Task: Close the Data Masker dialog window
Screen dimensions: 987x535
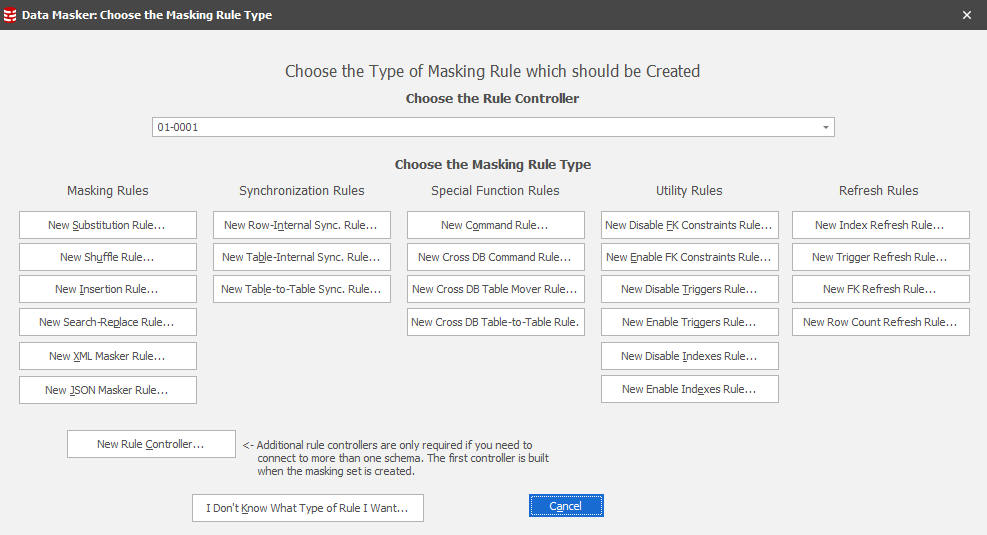Action: coord(966,15)
